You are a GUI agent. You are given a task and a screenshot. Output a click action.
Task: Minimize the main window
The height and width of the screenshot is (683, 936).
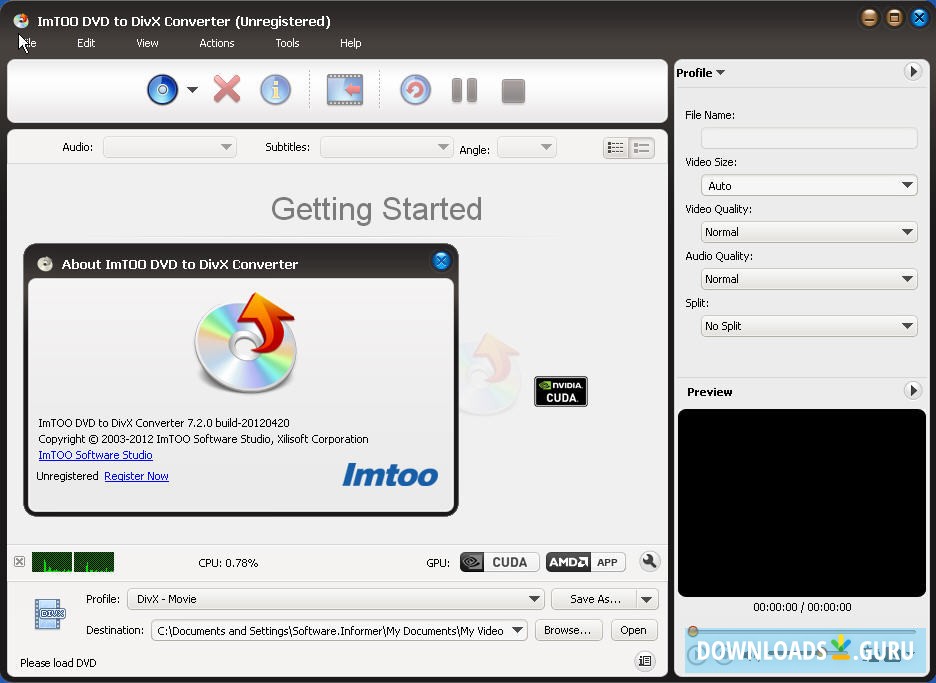click(x=869, y=19)
